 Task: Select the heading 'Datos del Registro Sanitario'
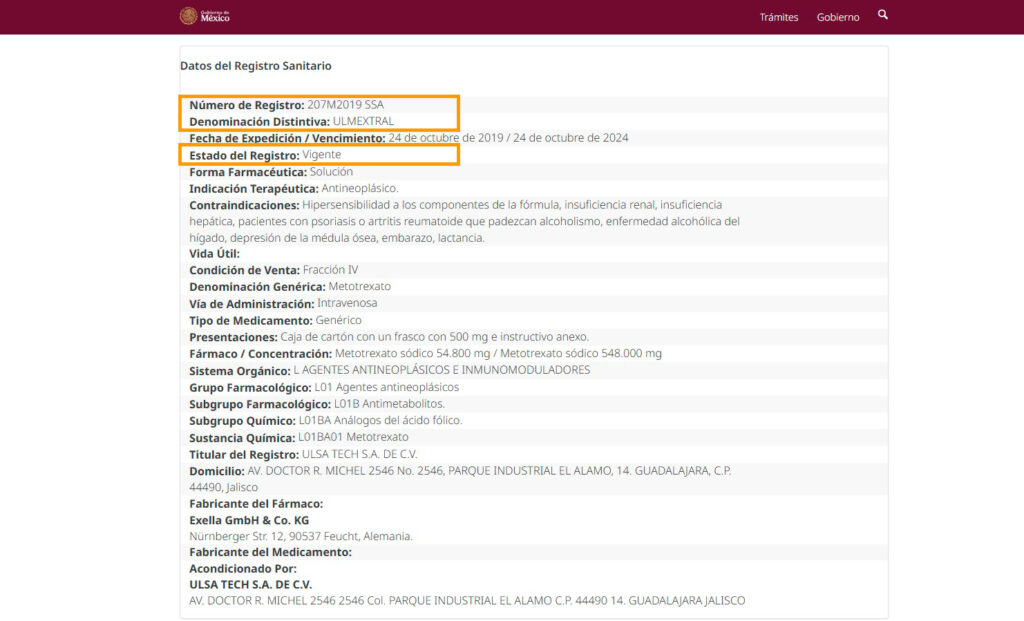pyautogui.click(x=256, y=66)
